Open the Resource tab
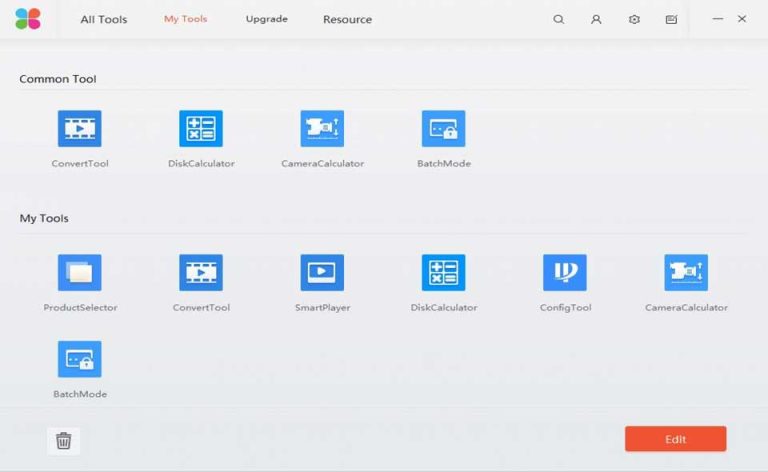768x472 pixels. coord(347,19)
